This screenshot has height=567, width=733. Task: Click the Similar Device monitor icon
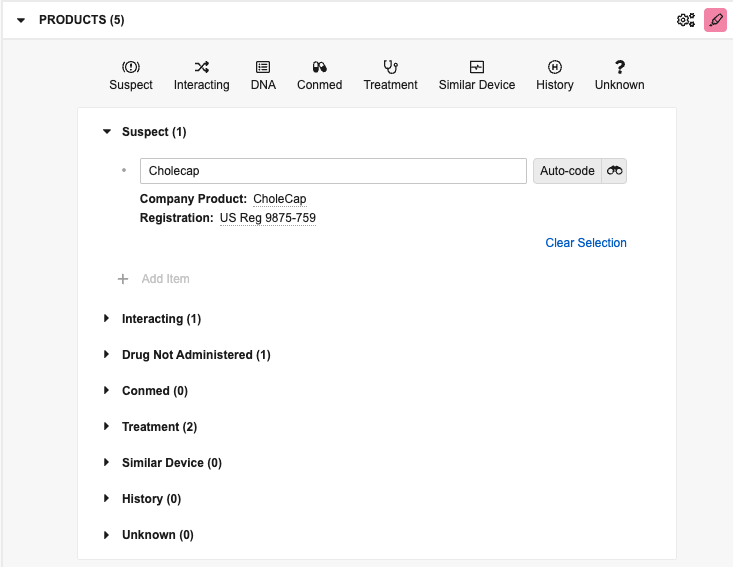(477, 67)
